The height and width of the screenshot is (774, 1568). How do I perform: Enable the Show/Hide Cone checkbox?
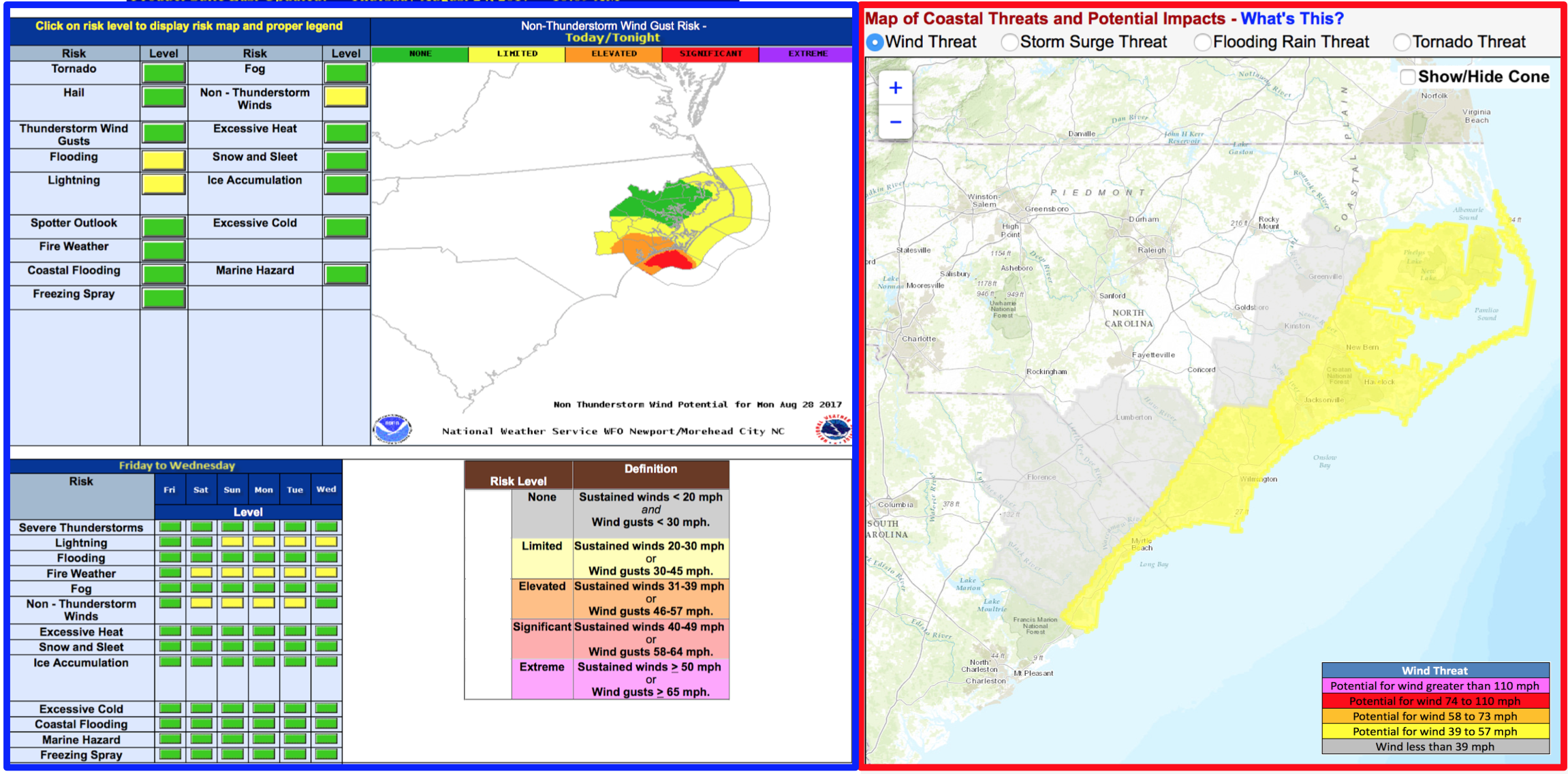pos(1407,77)
